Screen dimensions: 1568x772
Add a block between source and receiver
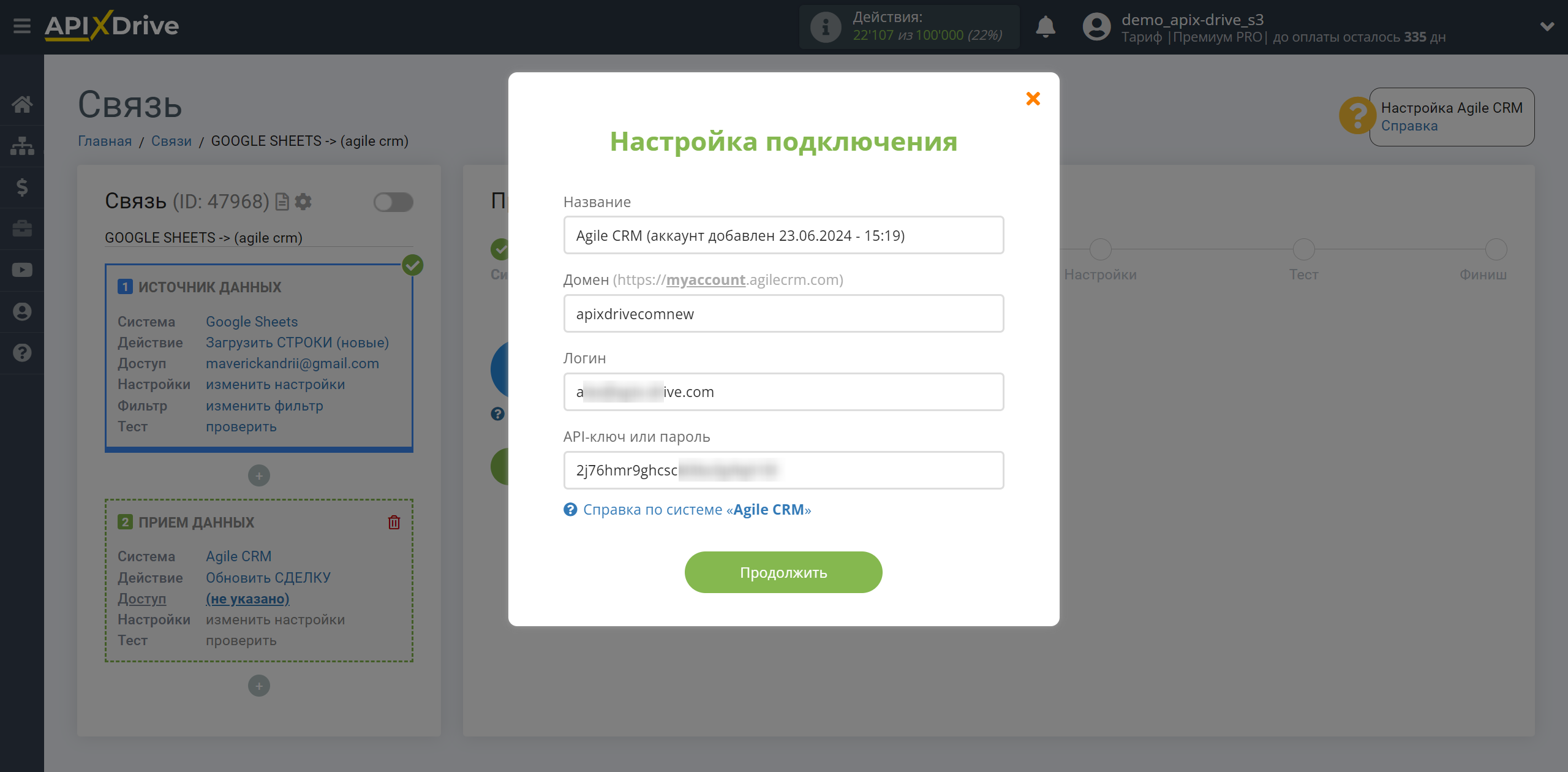259,475
